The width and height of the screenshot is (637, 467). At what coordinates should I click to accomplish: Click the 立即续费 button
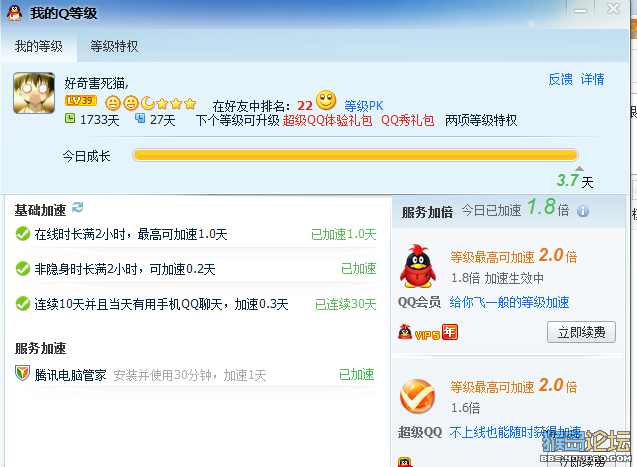click(x=581, y=332)
